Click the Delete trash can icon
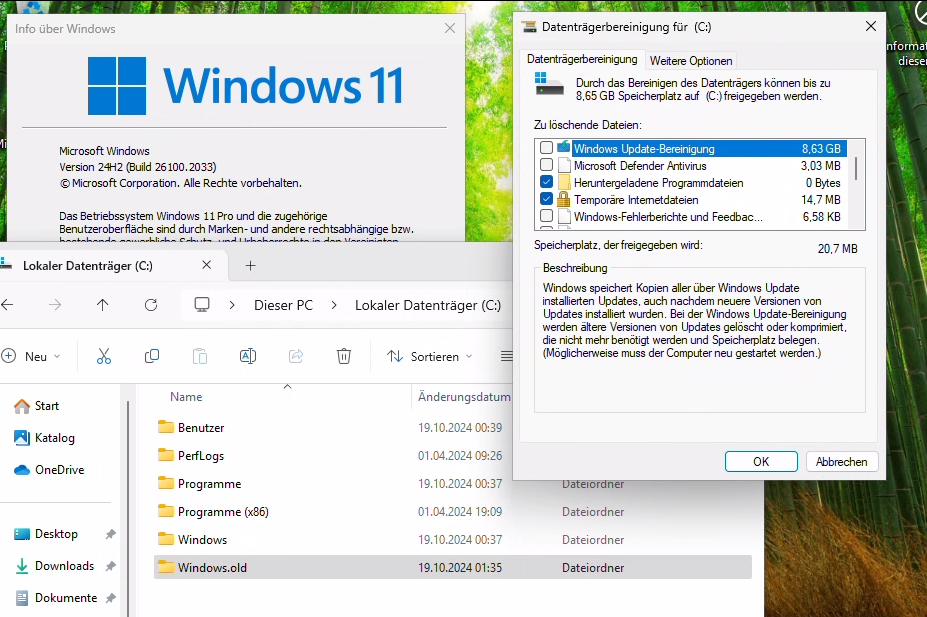The height and width of the screenshot is (617, 927). point(343,356)
